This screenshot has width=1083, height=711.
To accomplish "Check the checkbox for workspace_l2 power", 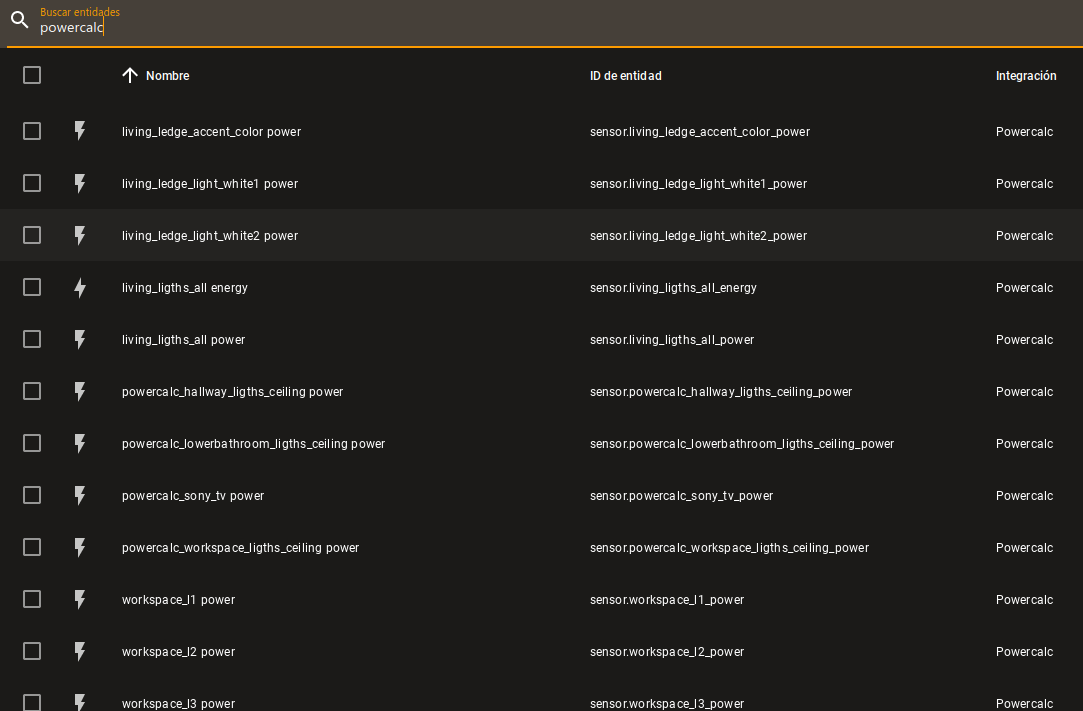I will (31, 650).
